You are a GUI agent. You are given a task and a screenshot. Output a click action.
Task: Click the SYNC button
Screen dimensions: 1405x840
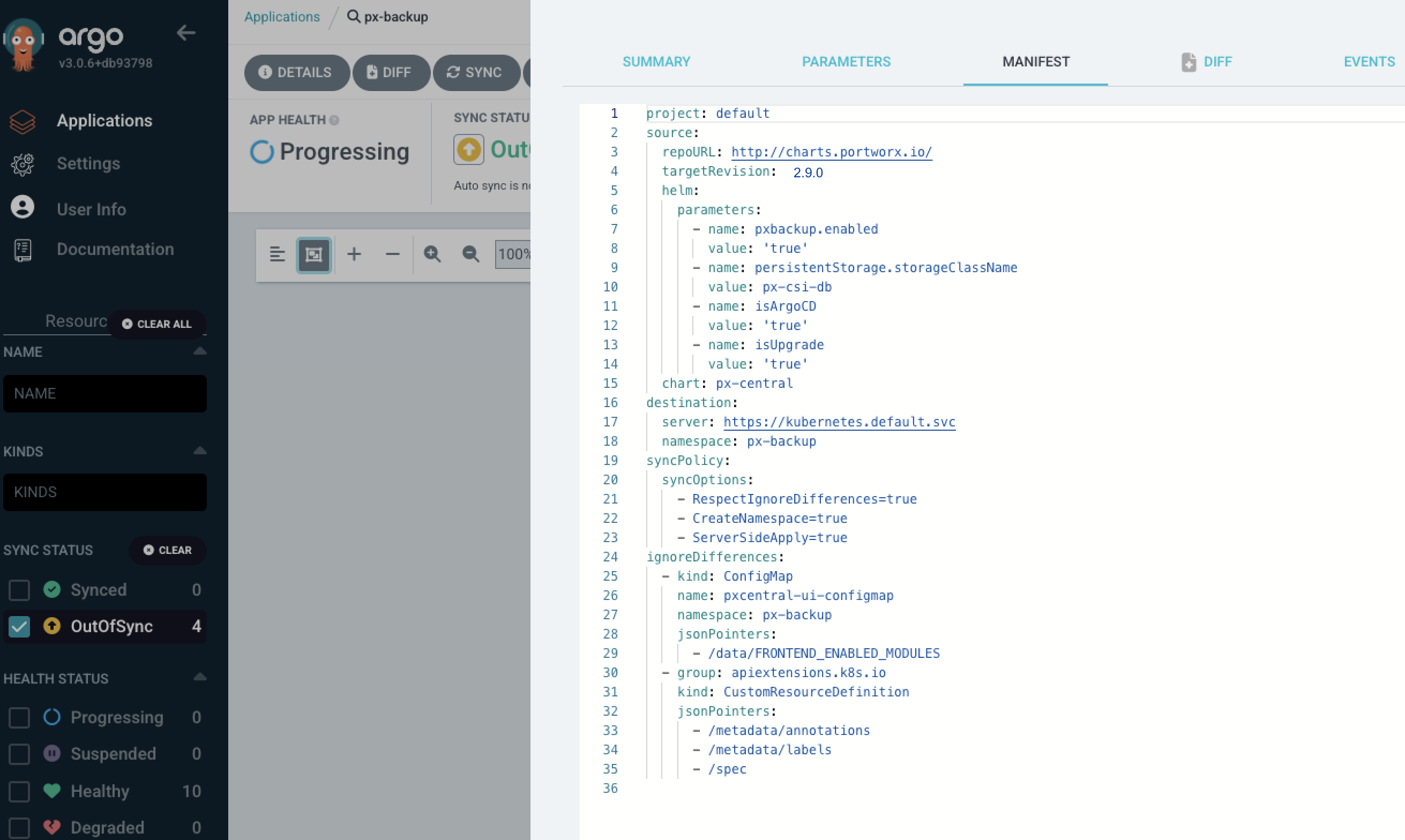476,72
